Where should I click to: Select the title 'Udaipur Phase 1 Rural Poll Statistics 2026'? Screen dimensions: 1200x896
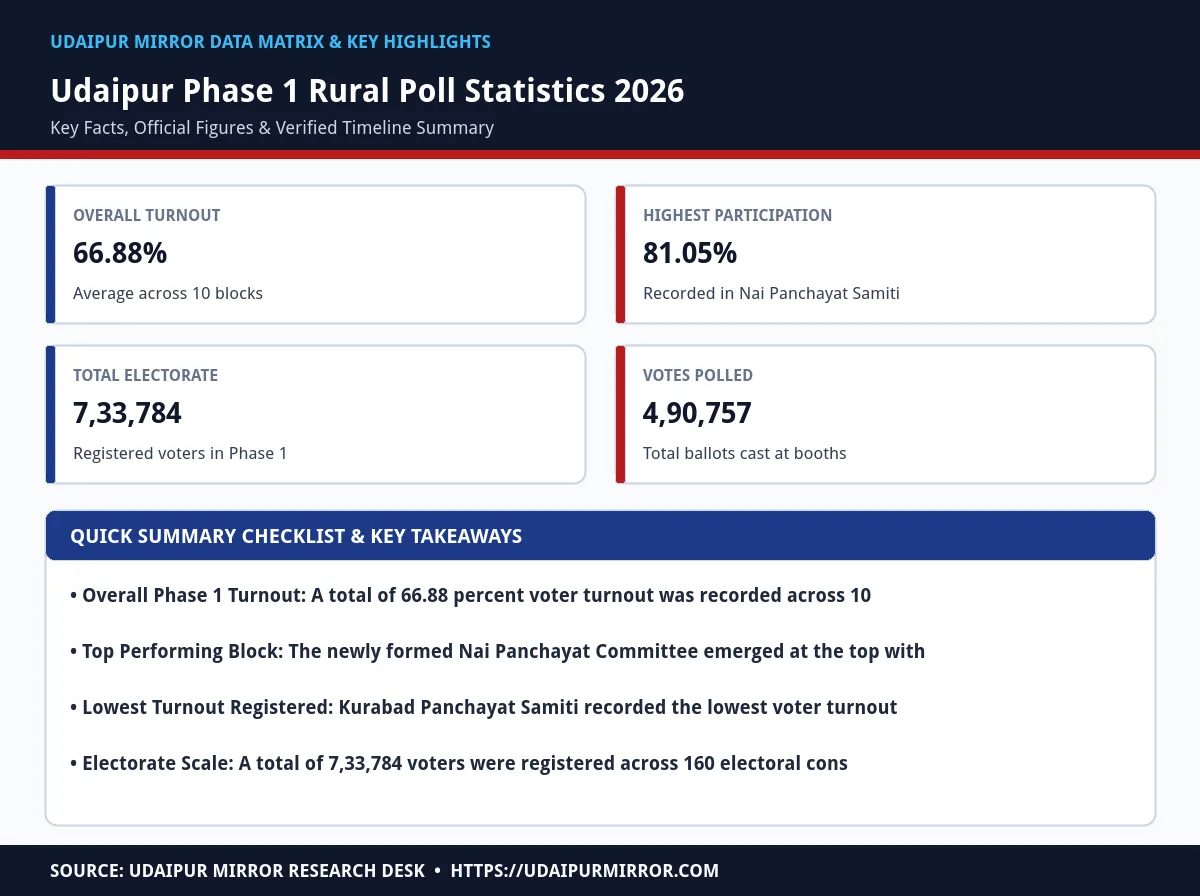[x=367, y=91]
